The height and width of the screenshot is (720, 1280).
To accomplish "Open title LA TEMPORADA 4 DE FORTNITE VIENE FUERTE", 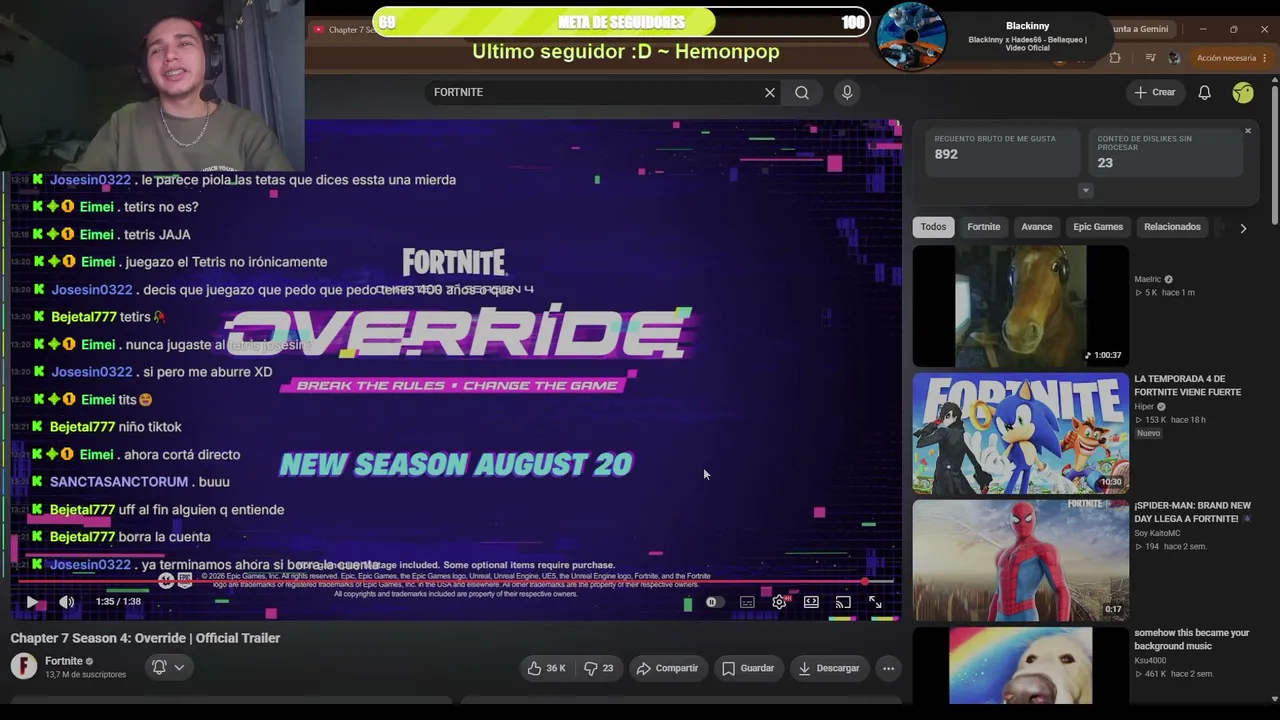I will [1187, 385].
